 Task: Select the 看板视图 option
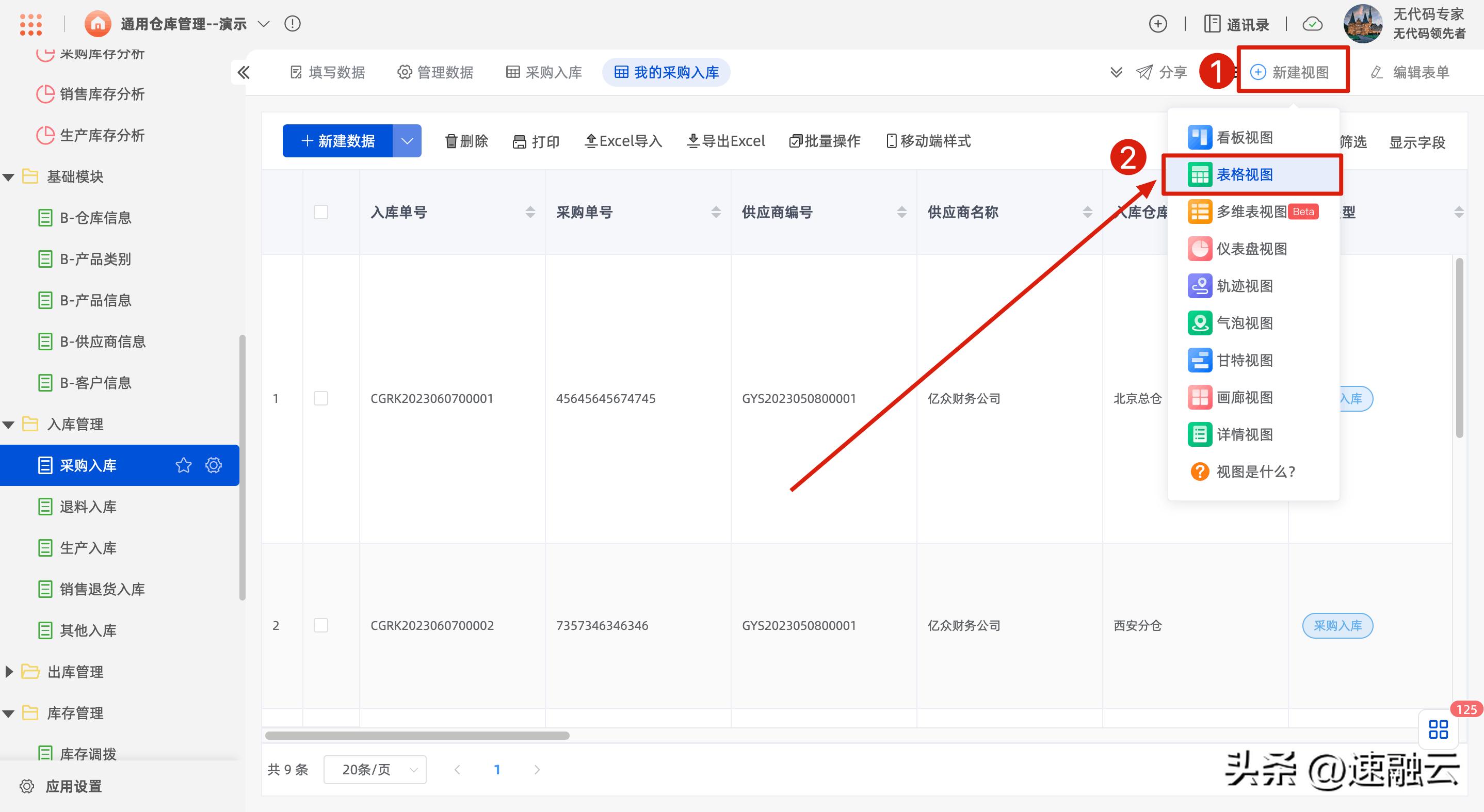tap(1245, 137)
